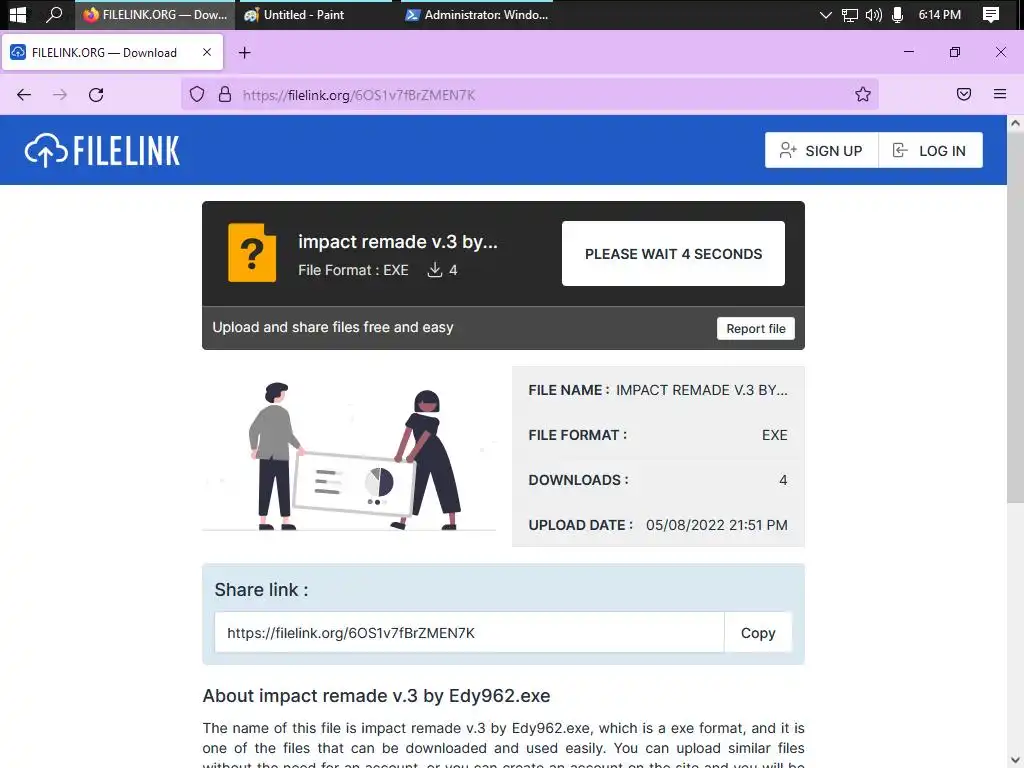Open the Windows Start menu
The height and width of the screenshot is (768, 1024).
tap(18, 14)
